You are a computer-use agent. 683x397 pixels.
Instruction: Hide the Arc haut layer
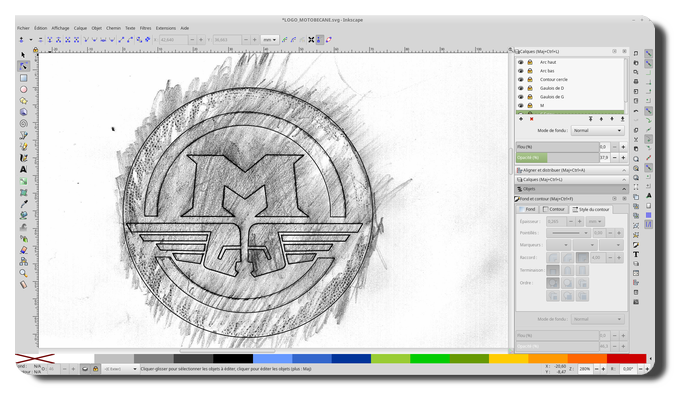point(521,62)
